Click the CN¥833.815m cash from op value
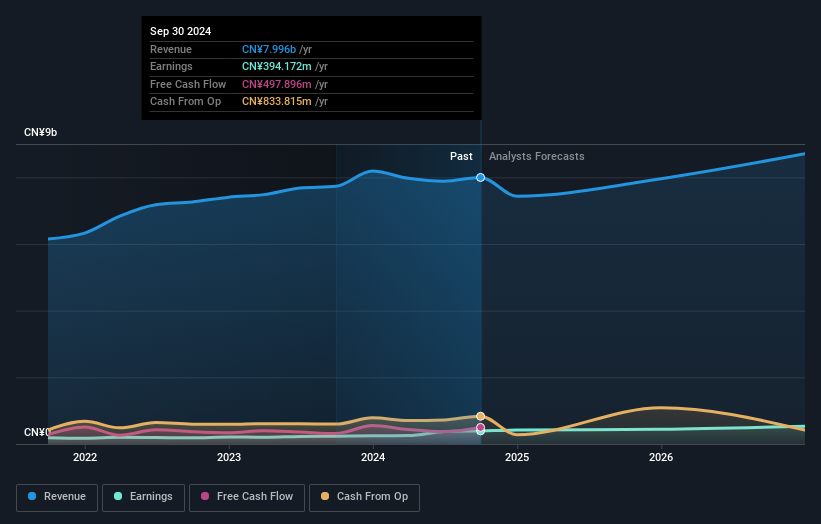Viewport: 821px width, 524px height. (x=276, y=102)
